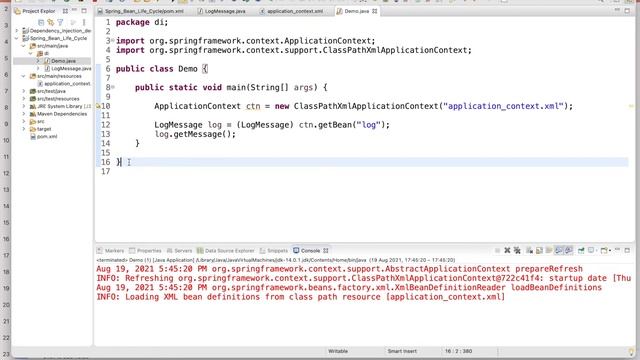
Task: Expand the target folder
Action: point(24,129)
